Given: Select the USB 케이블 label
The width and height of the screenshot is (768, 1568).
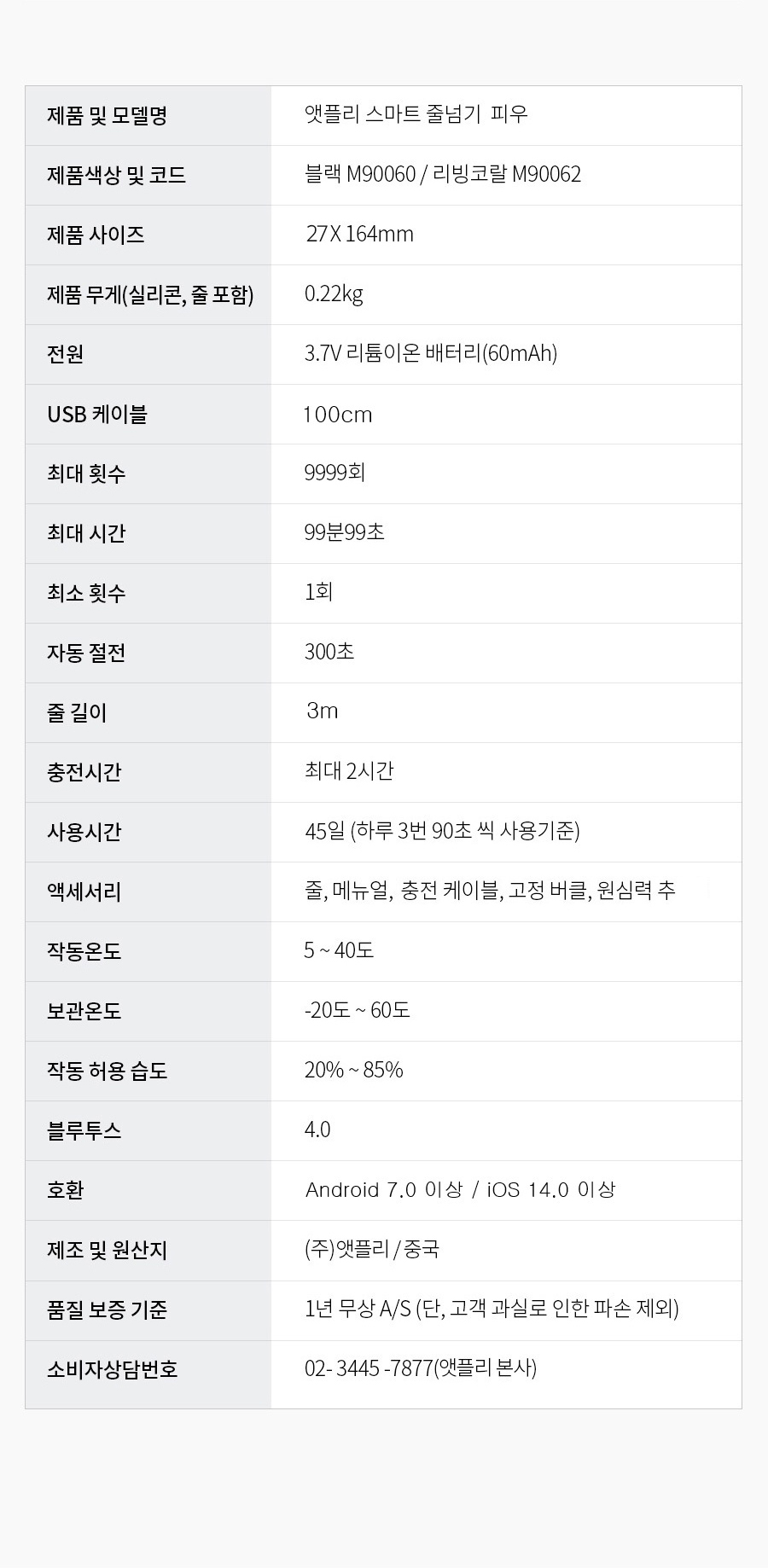Looking at the screenshot, I should tap(97, 415).
